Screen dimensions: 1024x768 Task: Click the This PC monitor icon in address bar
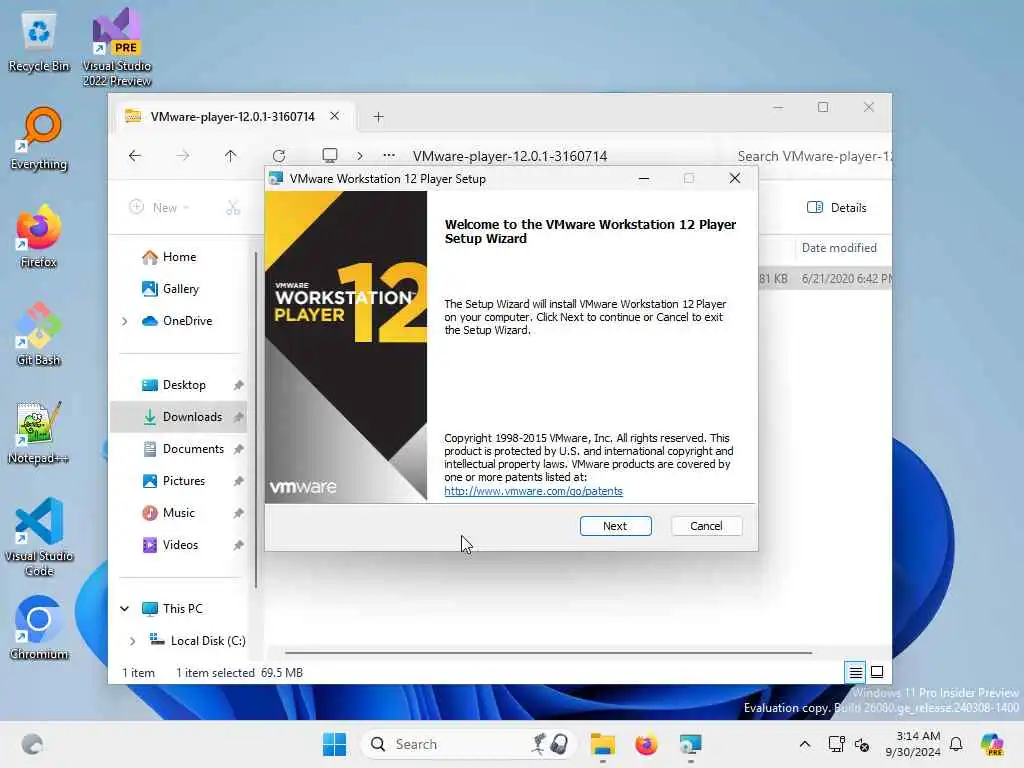330,155
